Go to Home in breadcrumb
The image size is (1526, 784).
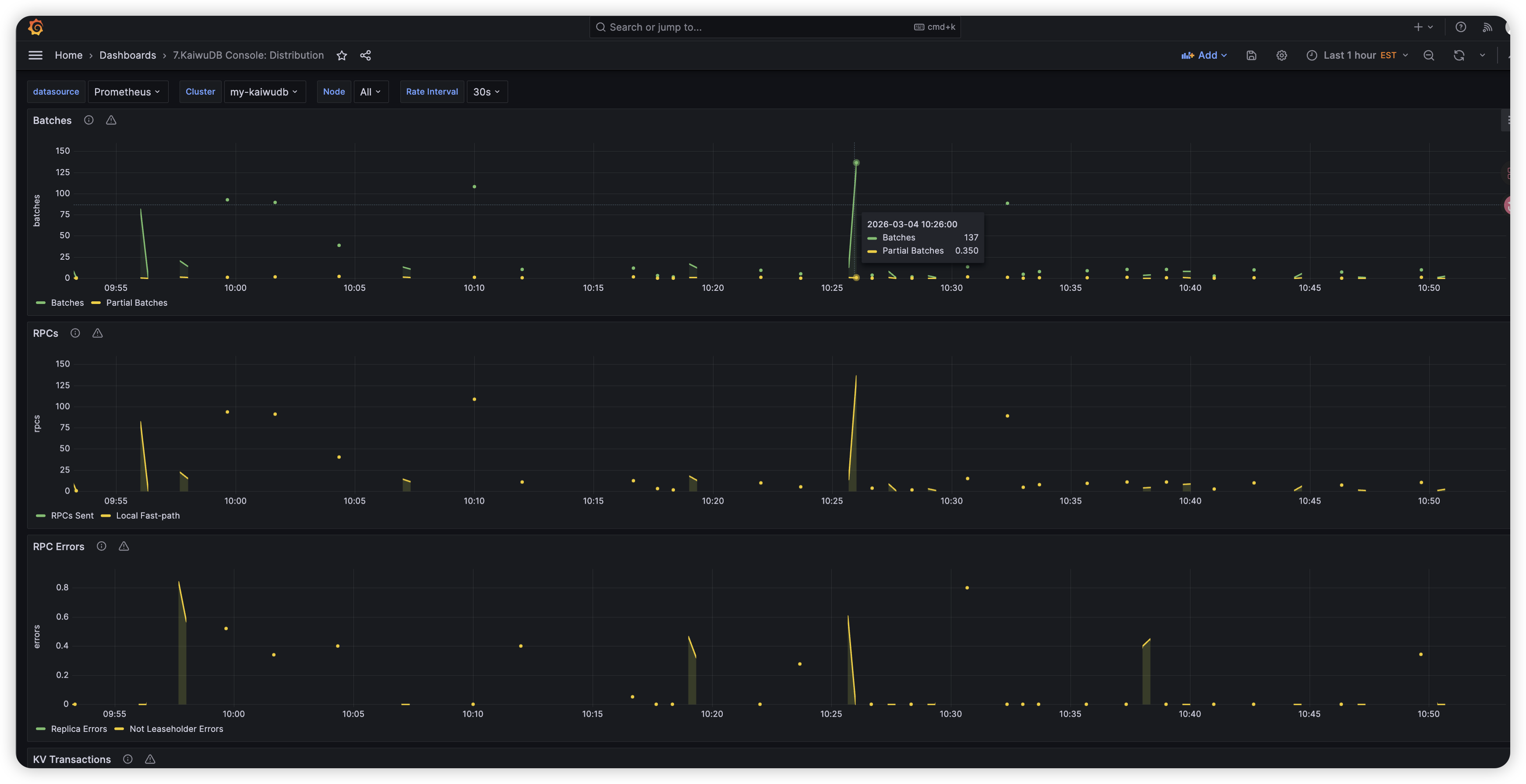(69, 55)
